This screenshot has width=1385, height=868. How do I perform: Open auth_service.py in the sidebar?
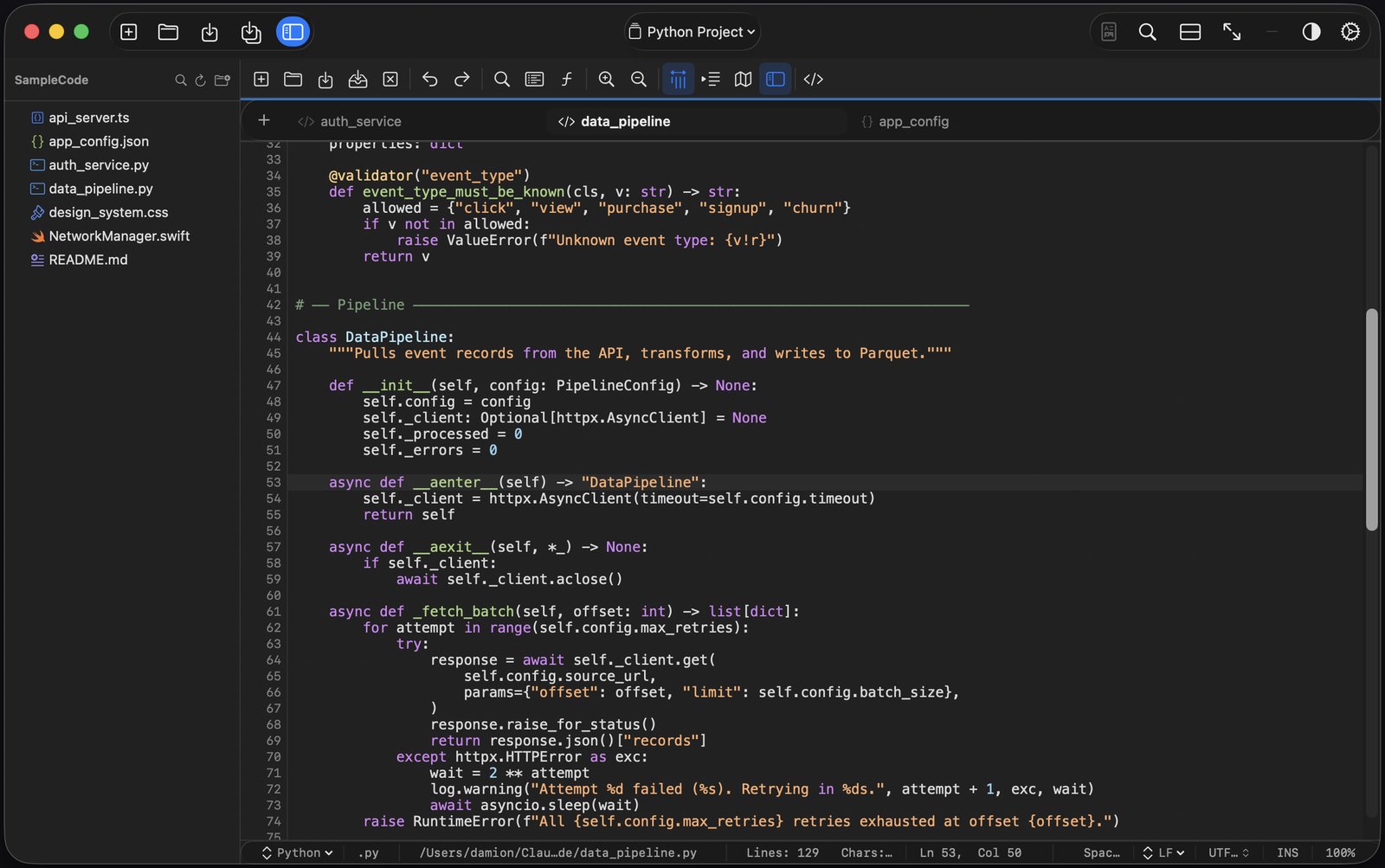(99, 164)
